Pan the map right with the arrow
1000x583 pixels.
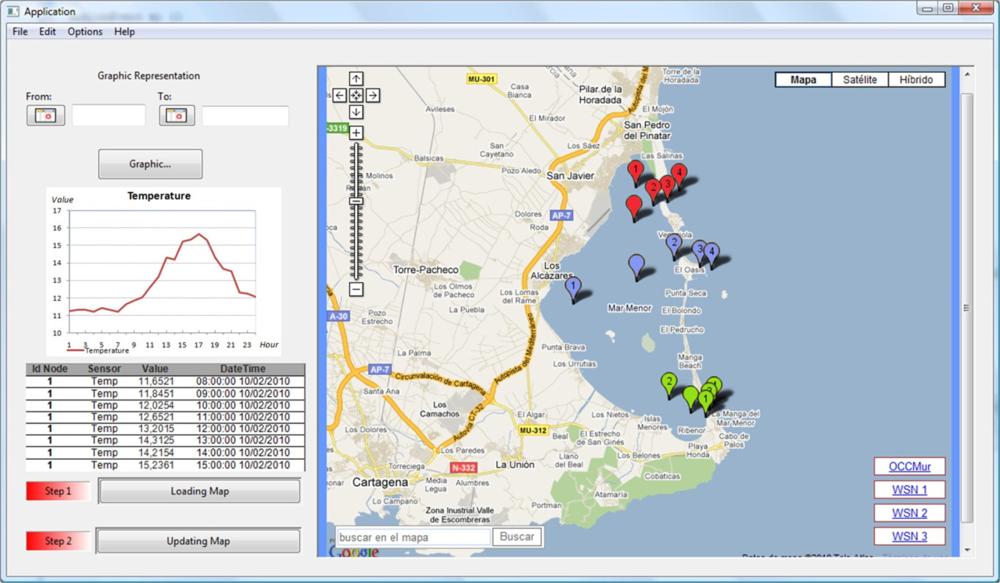pyautogui.click(x=373, y=95)
